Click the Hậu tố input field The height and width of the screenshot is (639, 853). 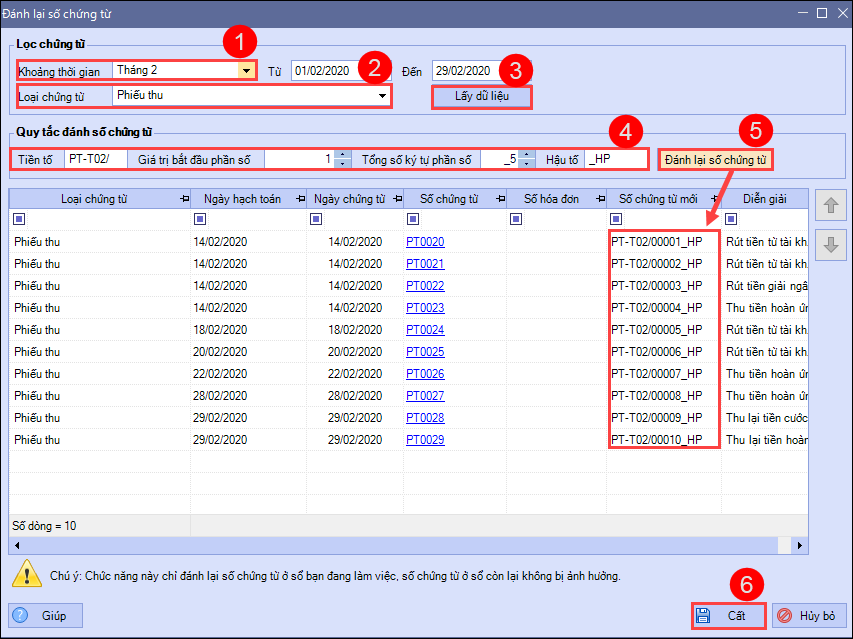pyautogui.click(x=616, y=159)
